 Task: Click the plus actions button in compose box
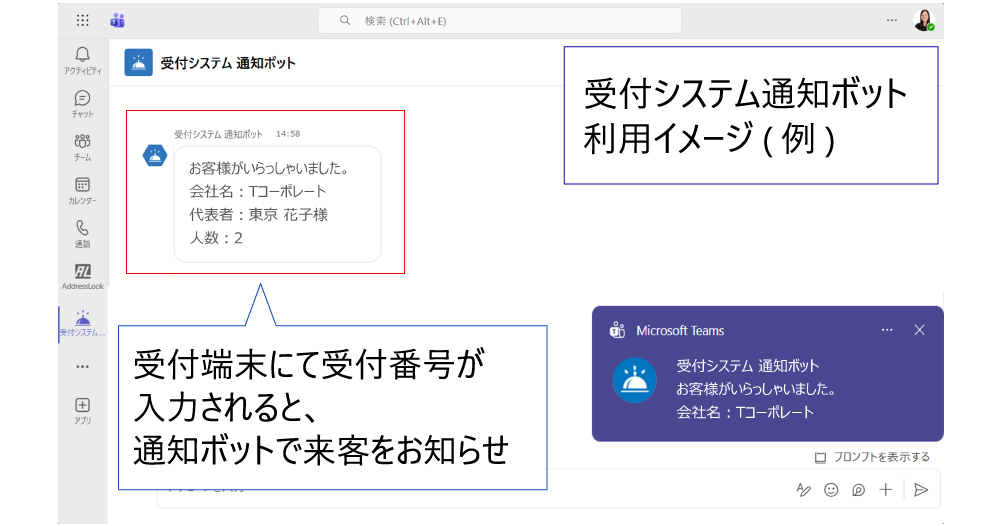click(x=885, y=489)
